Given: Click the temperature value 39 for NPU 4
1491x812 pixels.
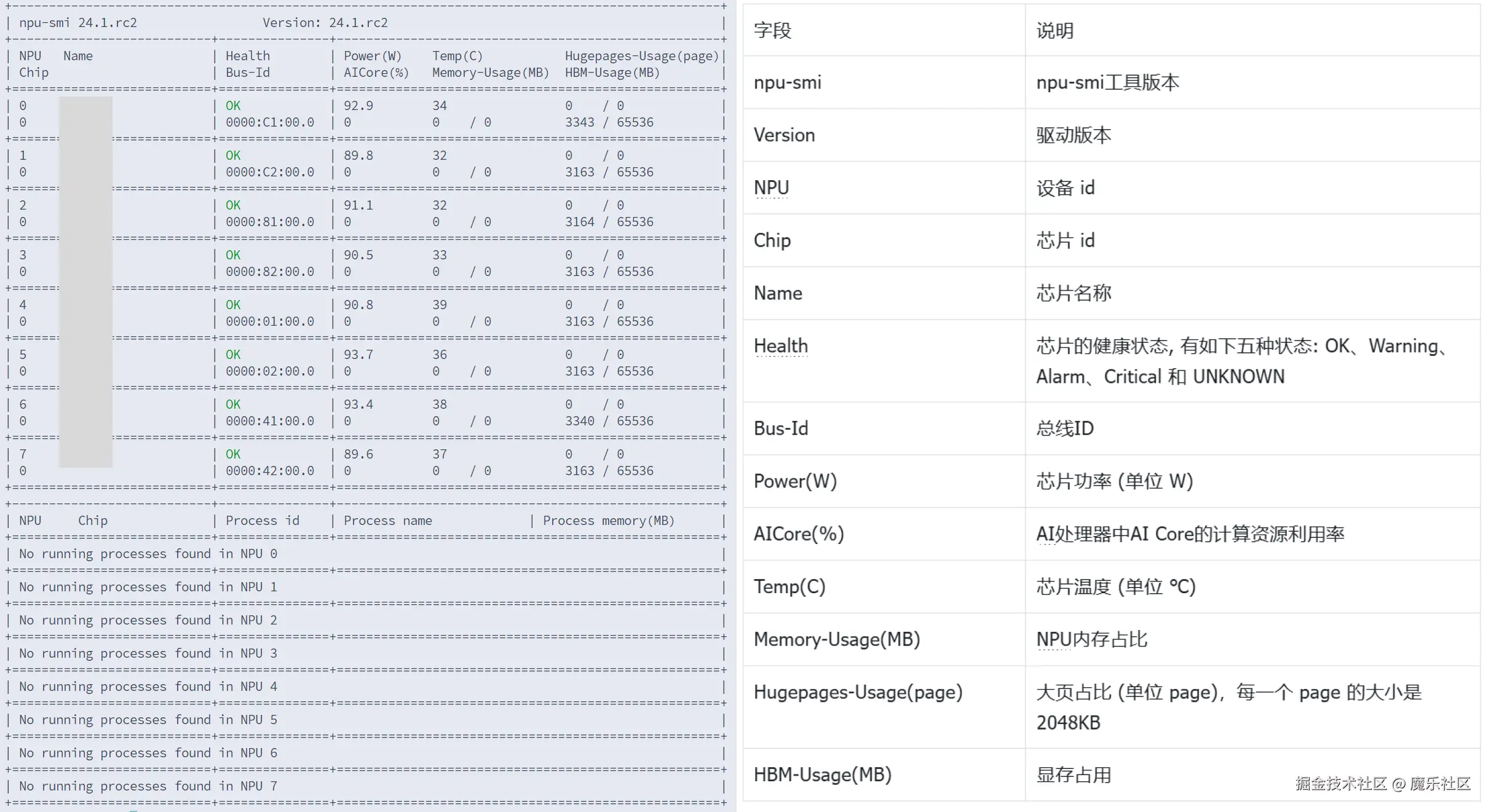Looking at the screenshot, I should 439,305.
